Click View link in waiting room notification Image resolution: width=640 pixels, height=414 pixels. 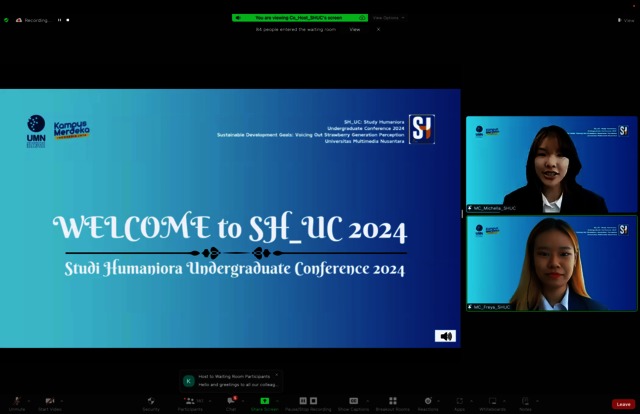click(355, 29)
